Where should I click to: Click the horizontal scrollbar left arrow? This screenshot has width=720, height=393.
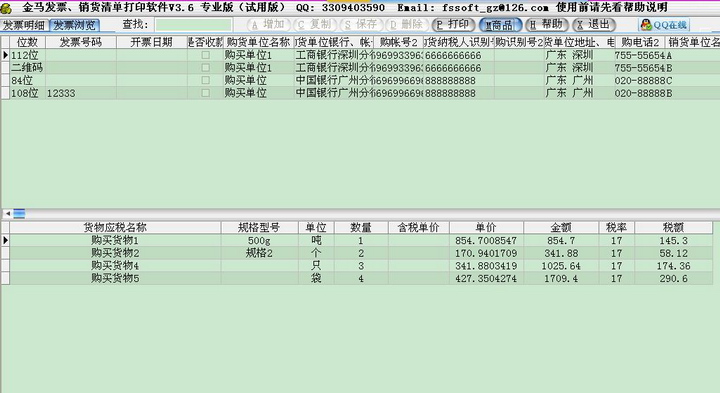click(x=7, y=213)
